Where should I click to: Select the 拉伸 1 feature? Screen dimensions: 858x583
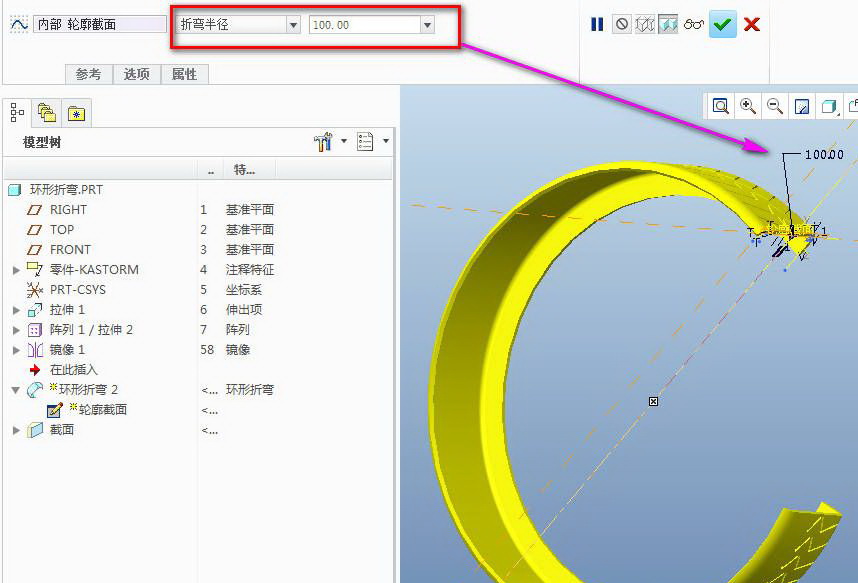pyautogui.click(x=67, y=310)
